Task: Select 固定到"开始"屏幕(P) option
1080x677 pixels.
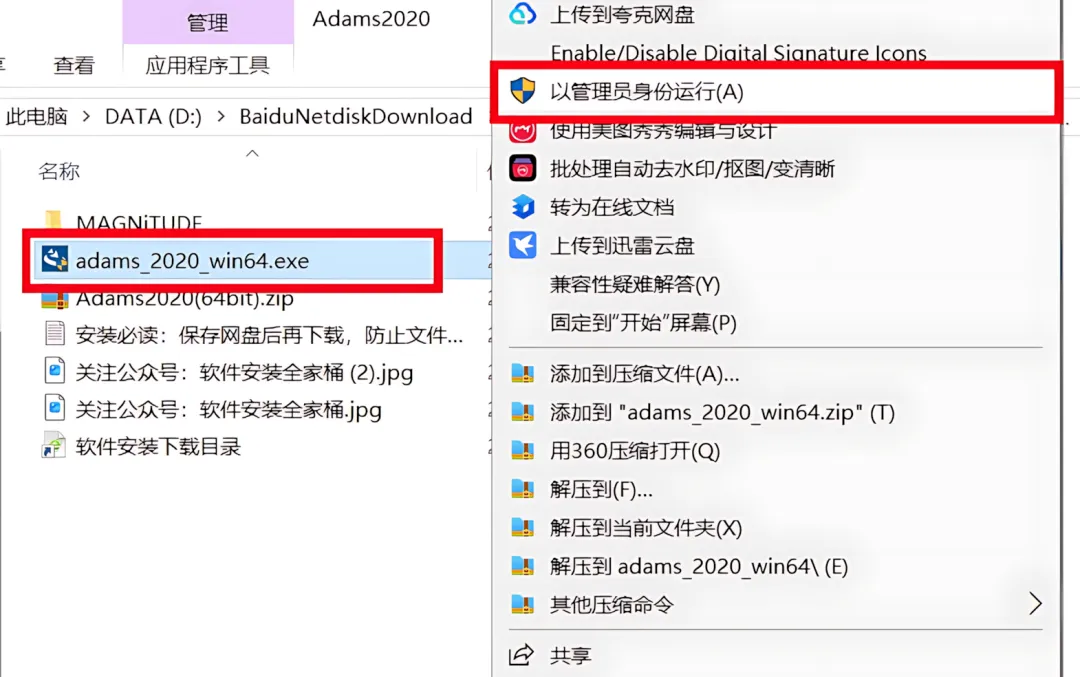Action: coord(643,323)
